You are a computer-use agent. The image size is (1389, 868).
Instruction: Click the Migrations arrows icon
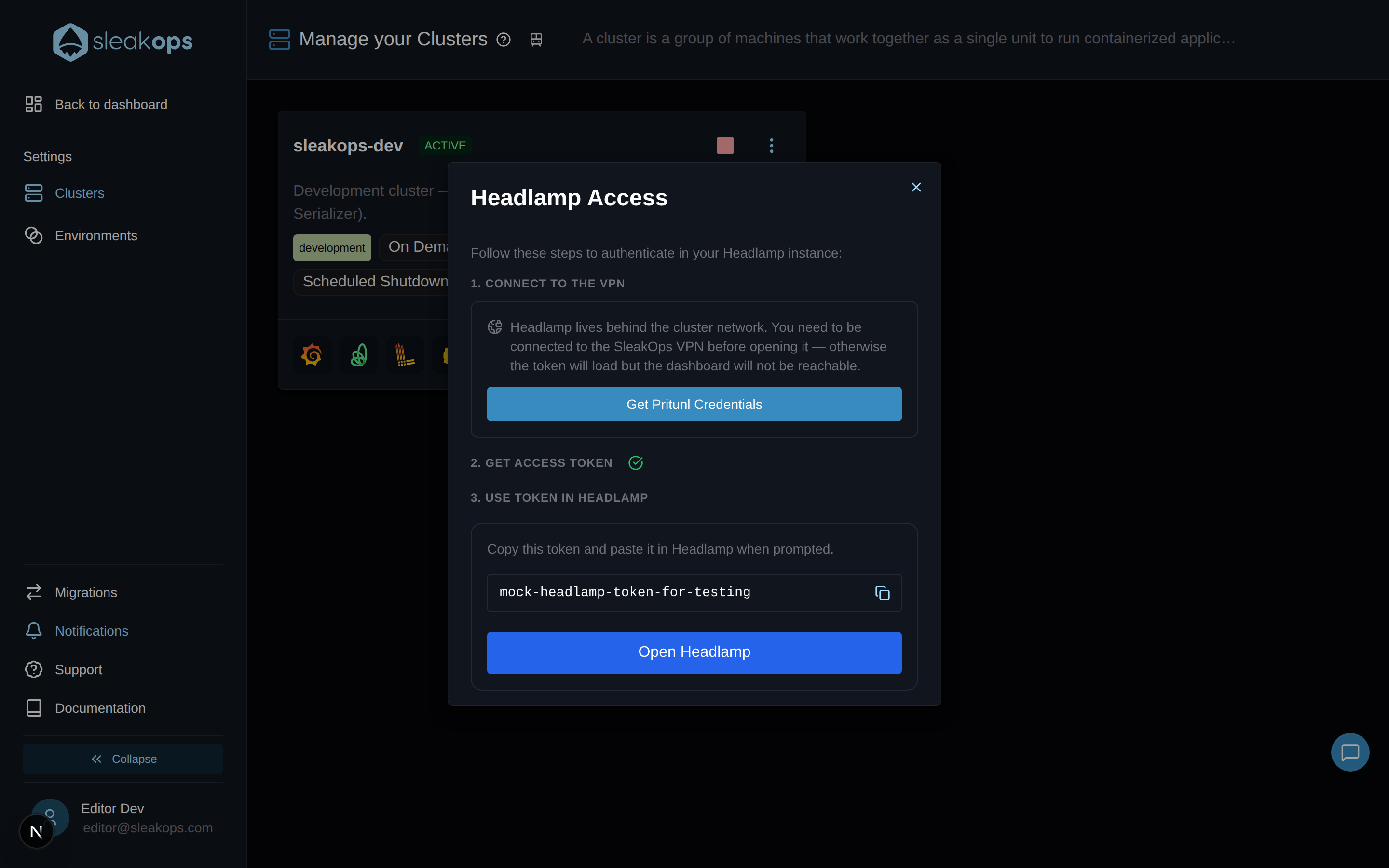click(x=34, y=592)
